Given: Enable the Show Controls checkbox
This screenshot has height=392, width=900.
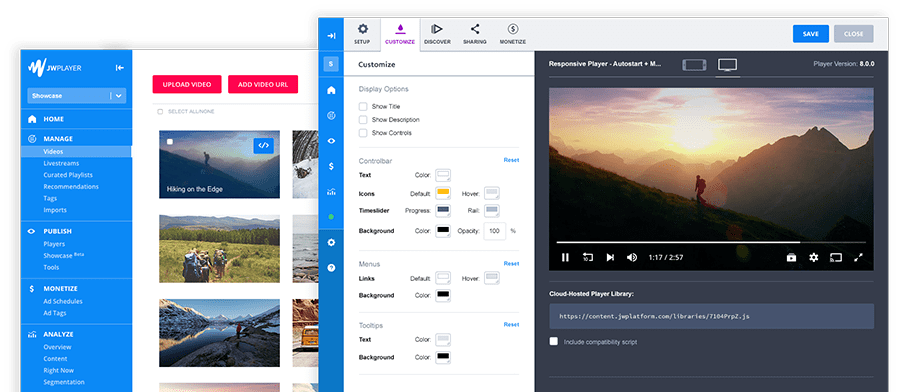Looking at the screenshot, I should coord(363,133).
